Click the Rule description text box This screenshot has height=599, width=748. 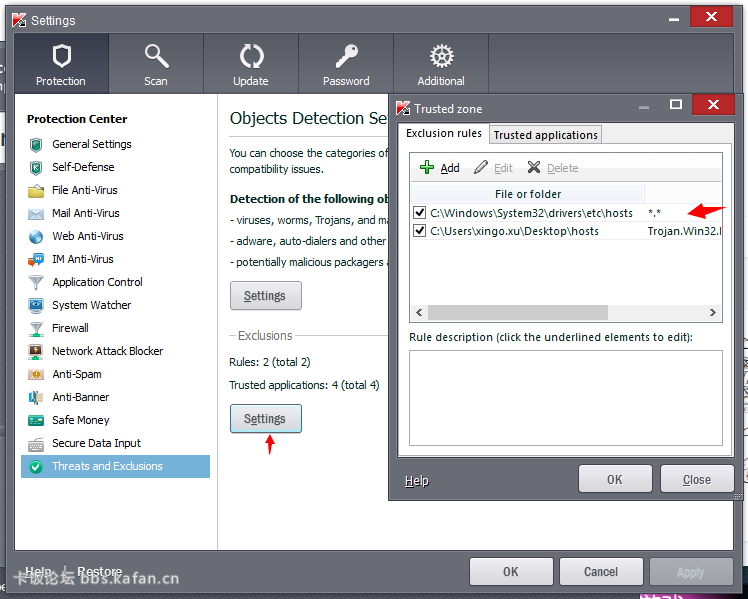click(x=566, y=398)
